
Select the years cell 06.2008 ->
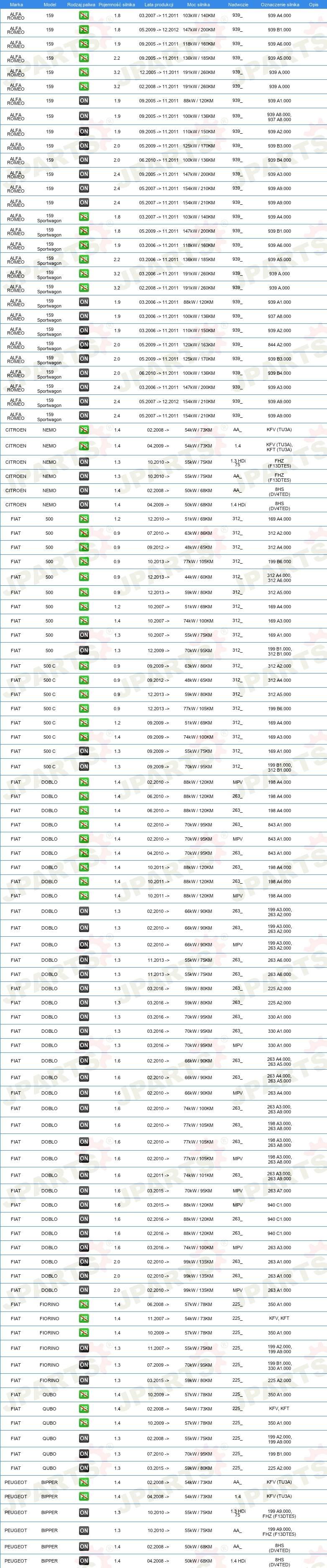159,1304
